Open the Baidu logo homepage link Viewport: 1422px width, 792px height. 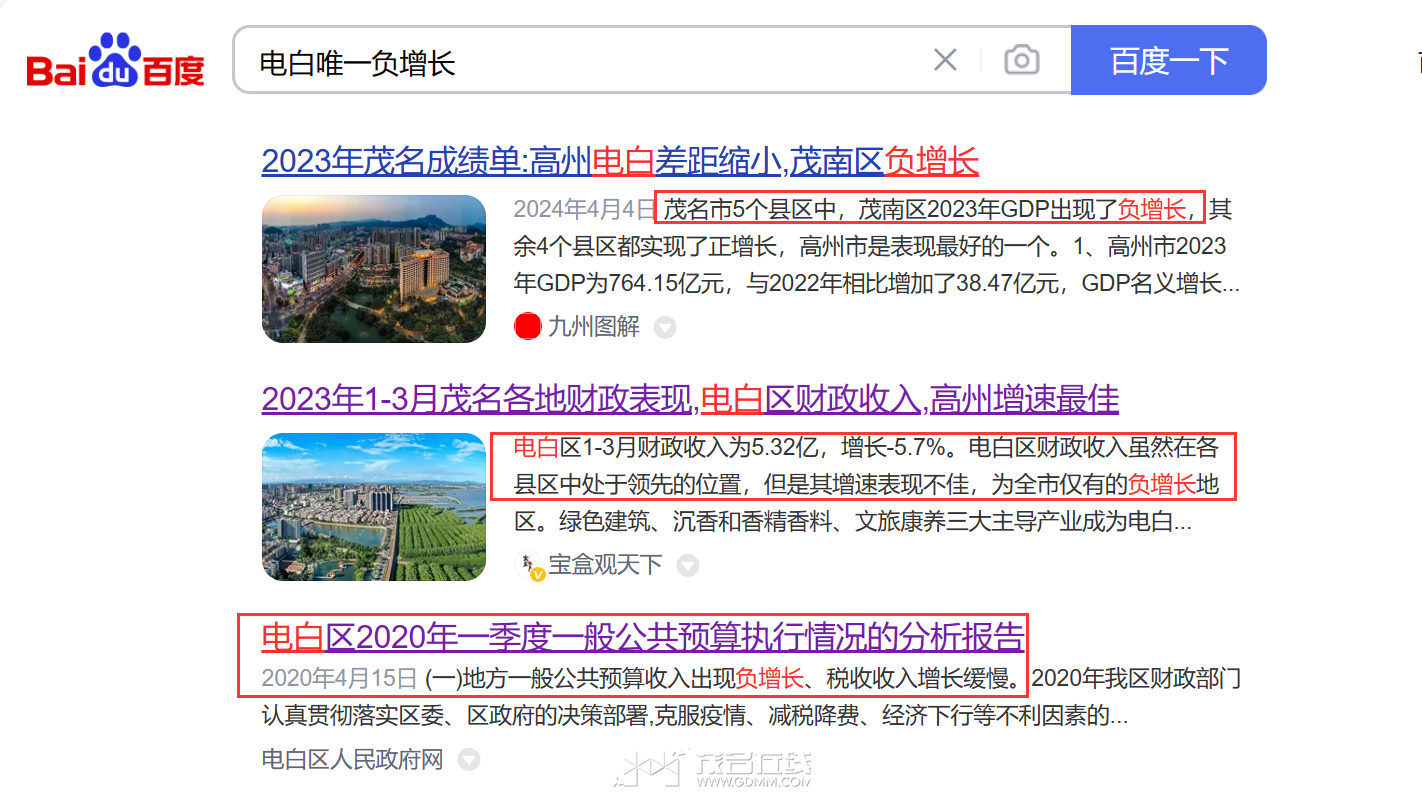coord(115,60)
